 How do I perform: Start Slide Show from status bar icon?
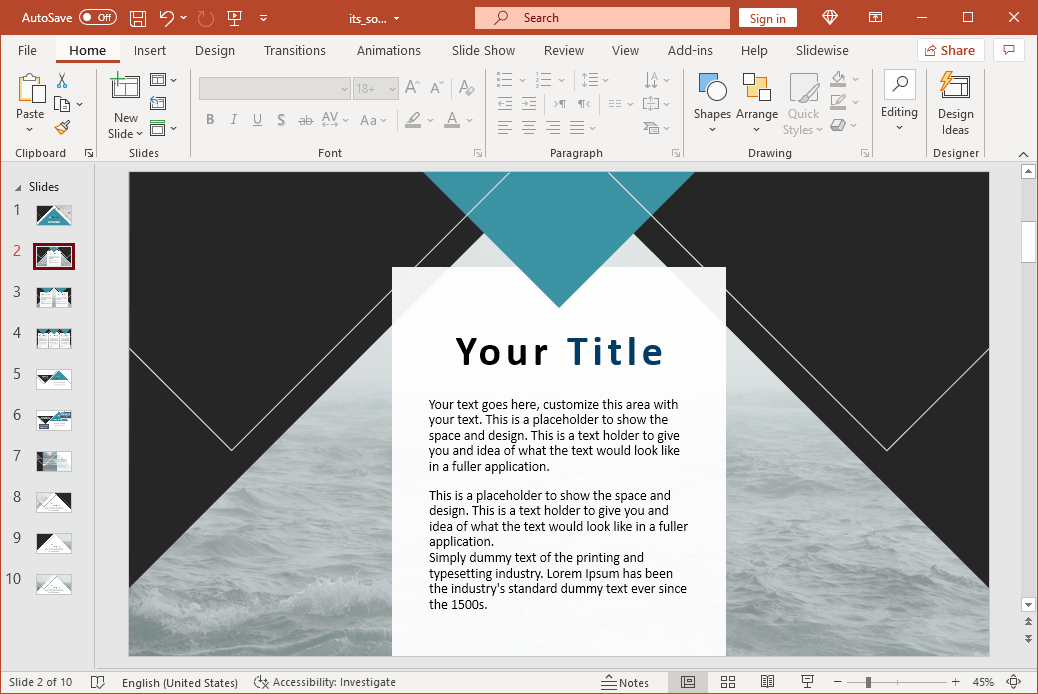click(807, 682)
